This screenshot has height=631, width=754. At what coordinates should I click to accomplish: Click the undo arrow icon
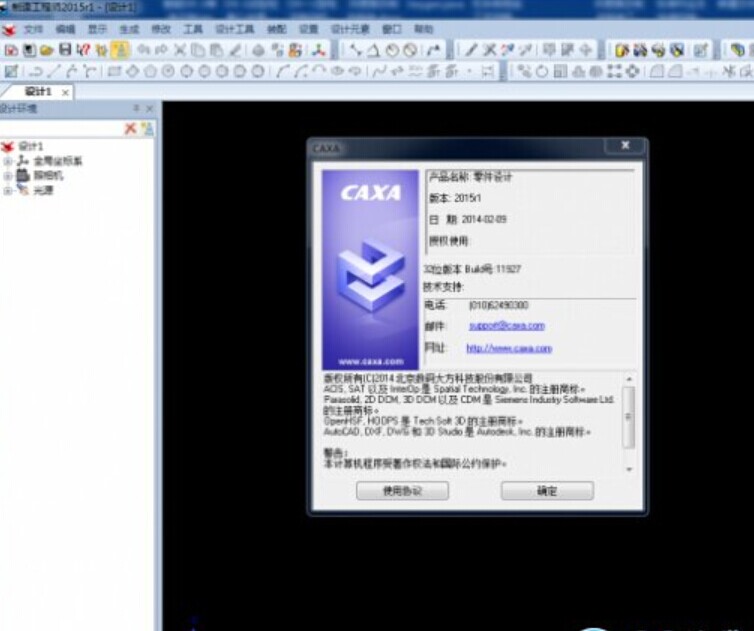pos(143,50)
